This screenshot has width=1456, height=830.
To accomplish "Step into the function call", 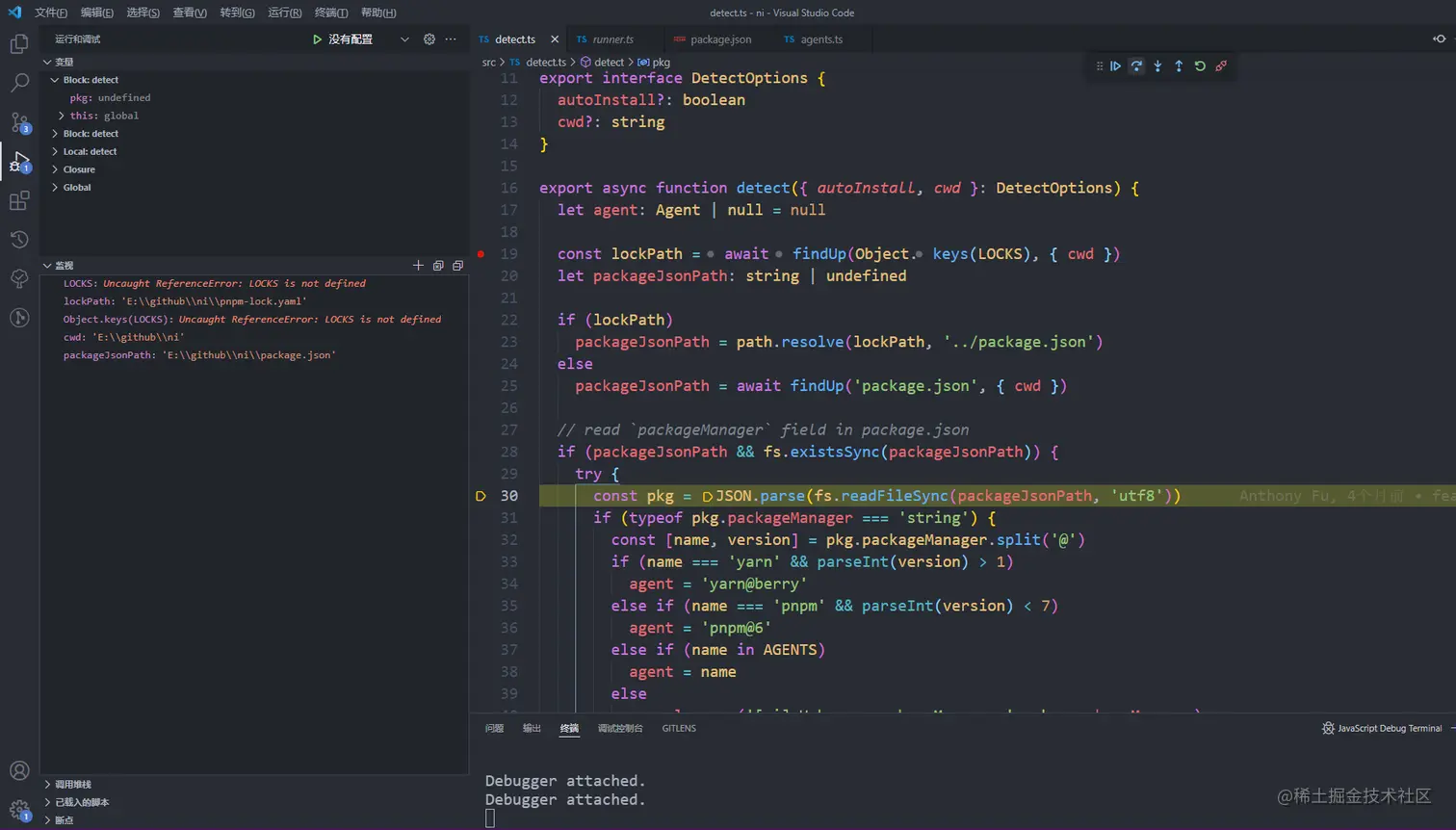I will [1157, 66].
